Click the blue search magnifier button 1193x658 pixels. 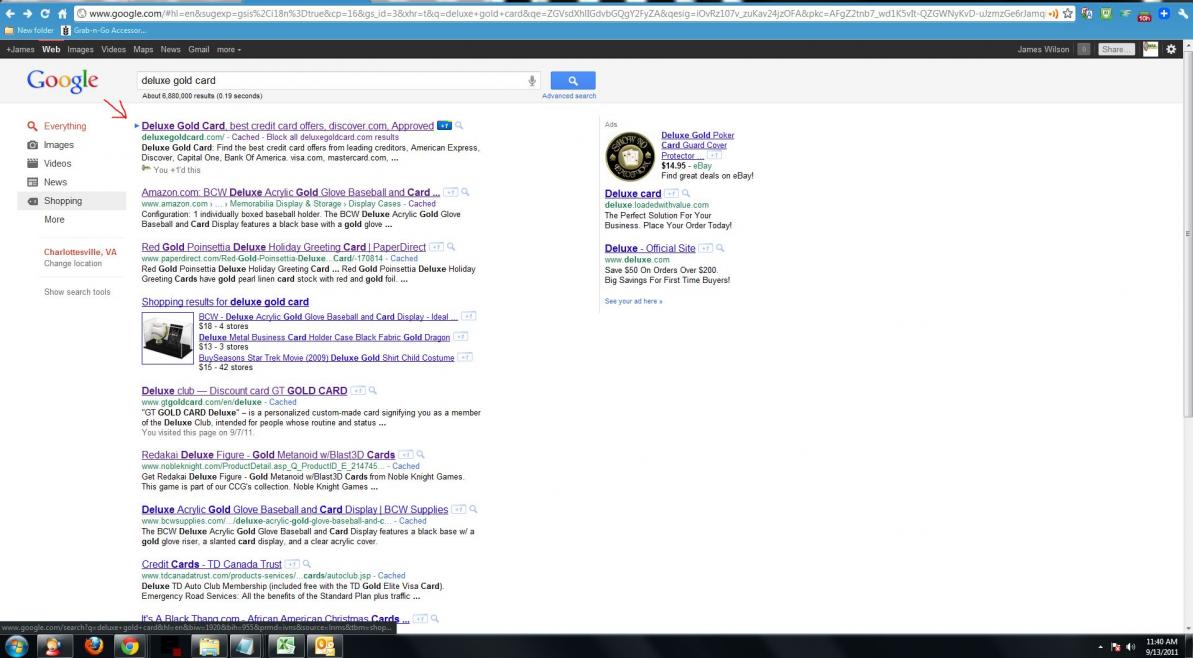point(573,81)
